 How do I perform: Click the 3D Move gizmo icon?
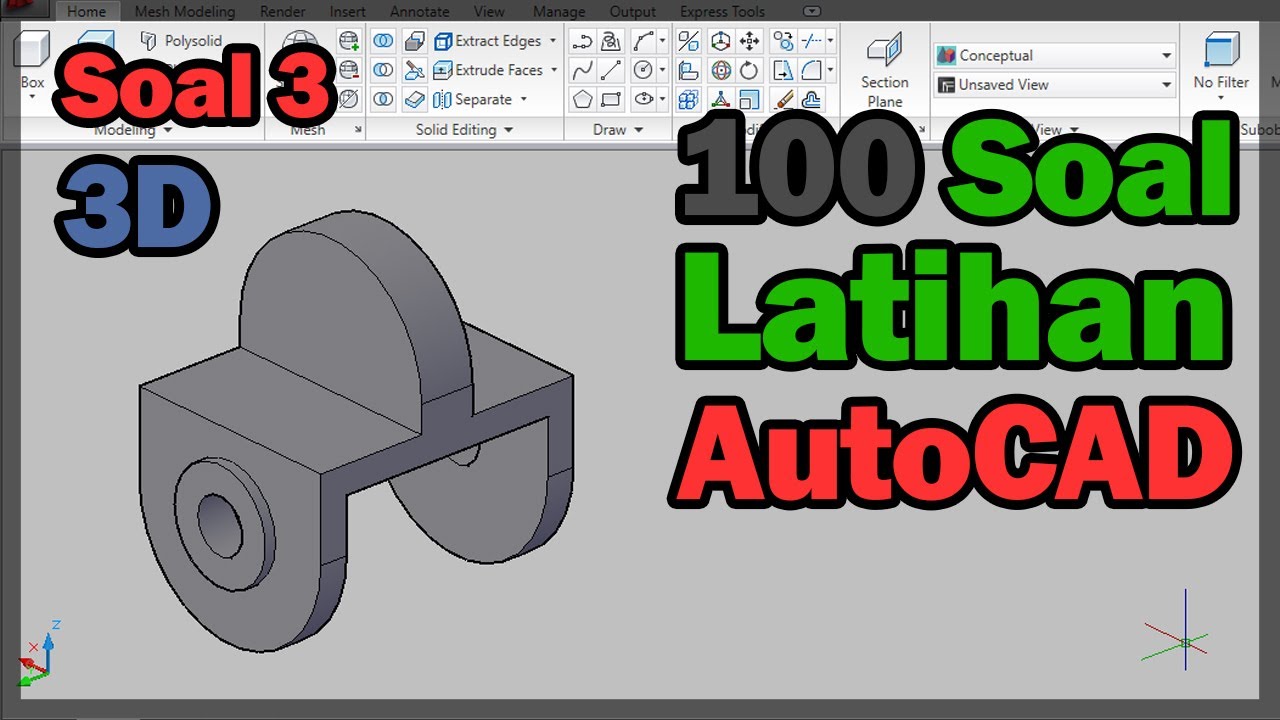[720, 41]
